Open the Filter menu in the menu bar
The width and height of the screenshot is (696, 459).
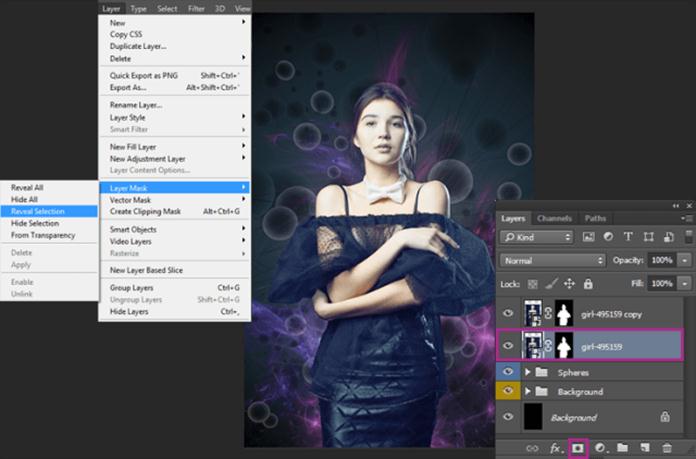pyautogui.click(x=196, y=8)
